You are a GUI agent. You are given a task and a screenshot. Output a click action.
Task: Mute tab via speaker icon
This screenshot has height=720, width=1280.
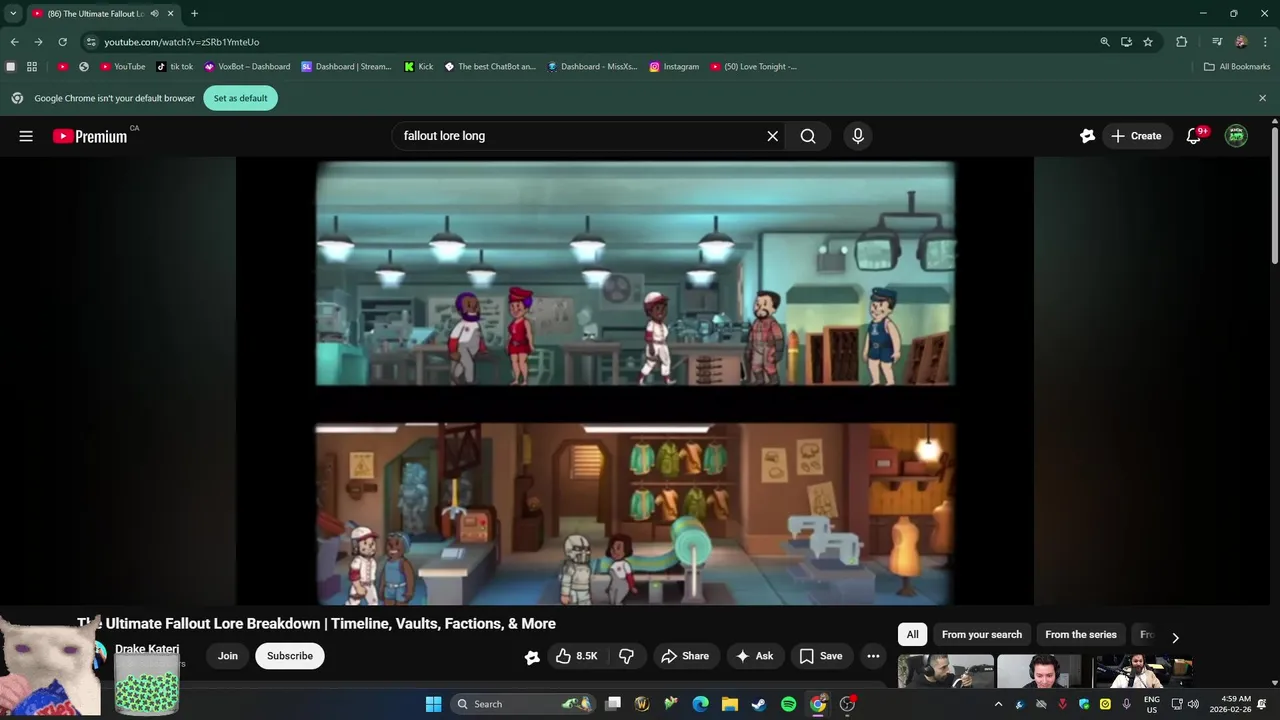click(154, 14)
